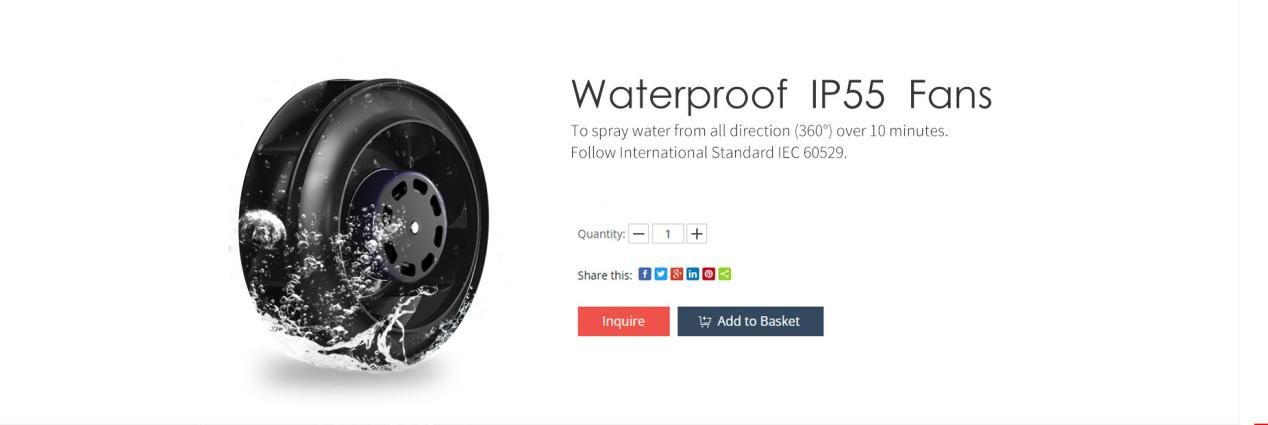Click the 'Share this:' label
Image resolution: width=1268 pixels, height=425 pixels.
point(605,275)
